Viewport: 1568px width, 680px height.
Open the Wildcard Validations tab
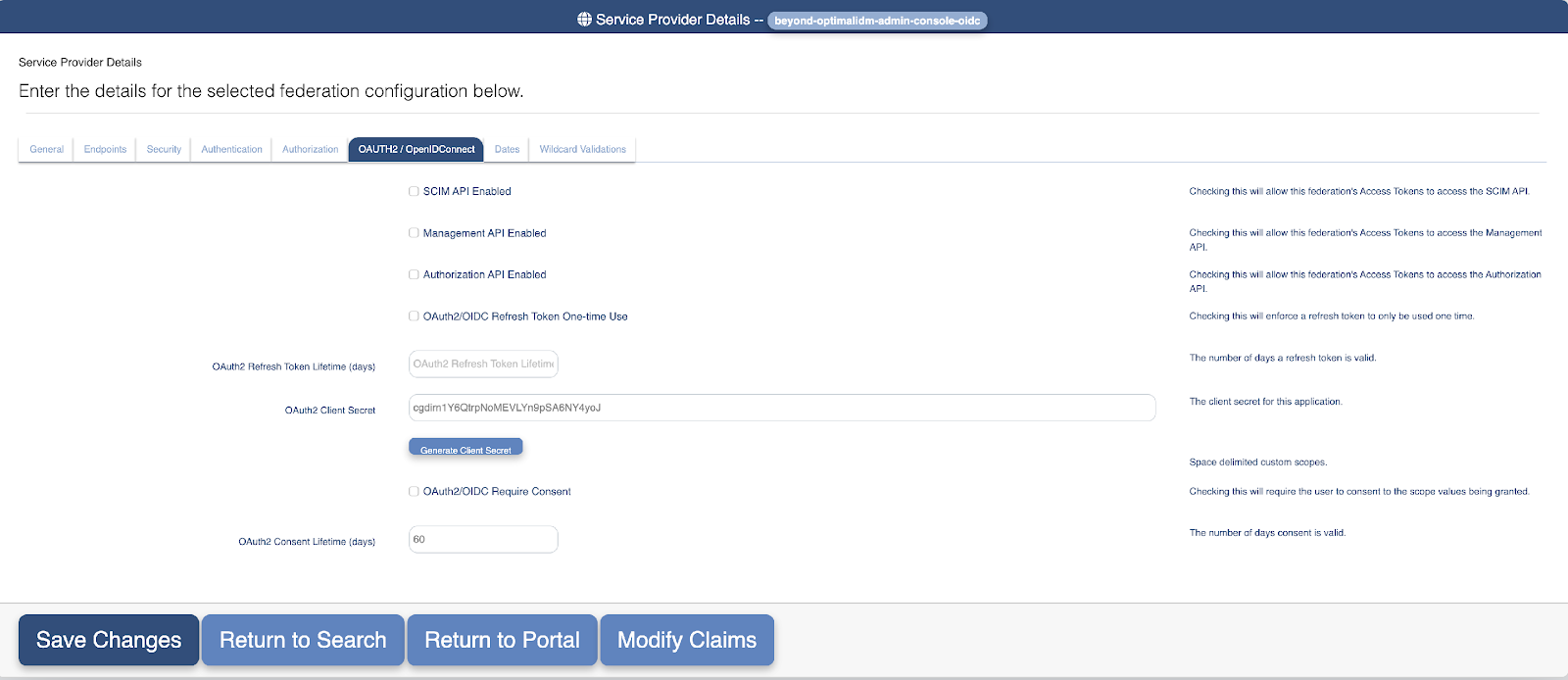click(582, 149)
